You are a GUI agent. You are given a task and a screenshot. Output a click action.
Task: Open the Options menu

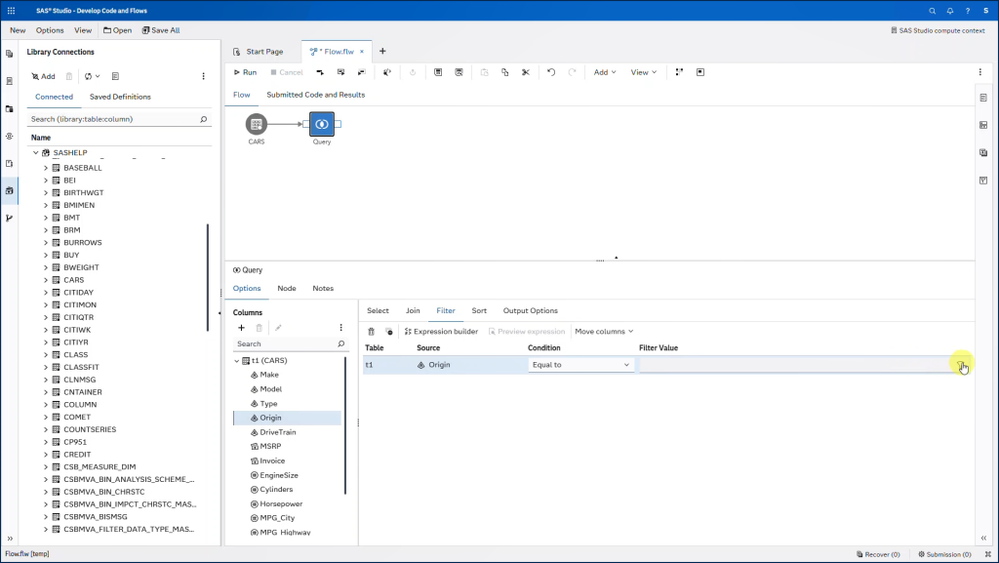coord(50,30)
